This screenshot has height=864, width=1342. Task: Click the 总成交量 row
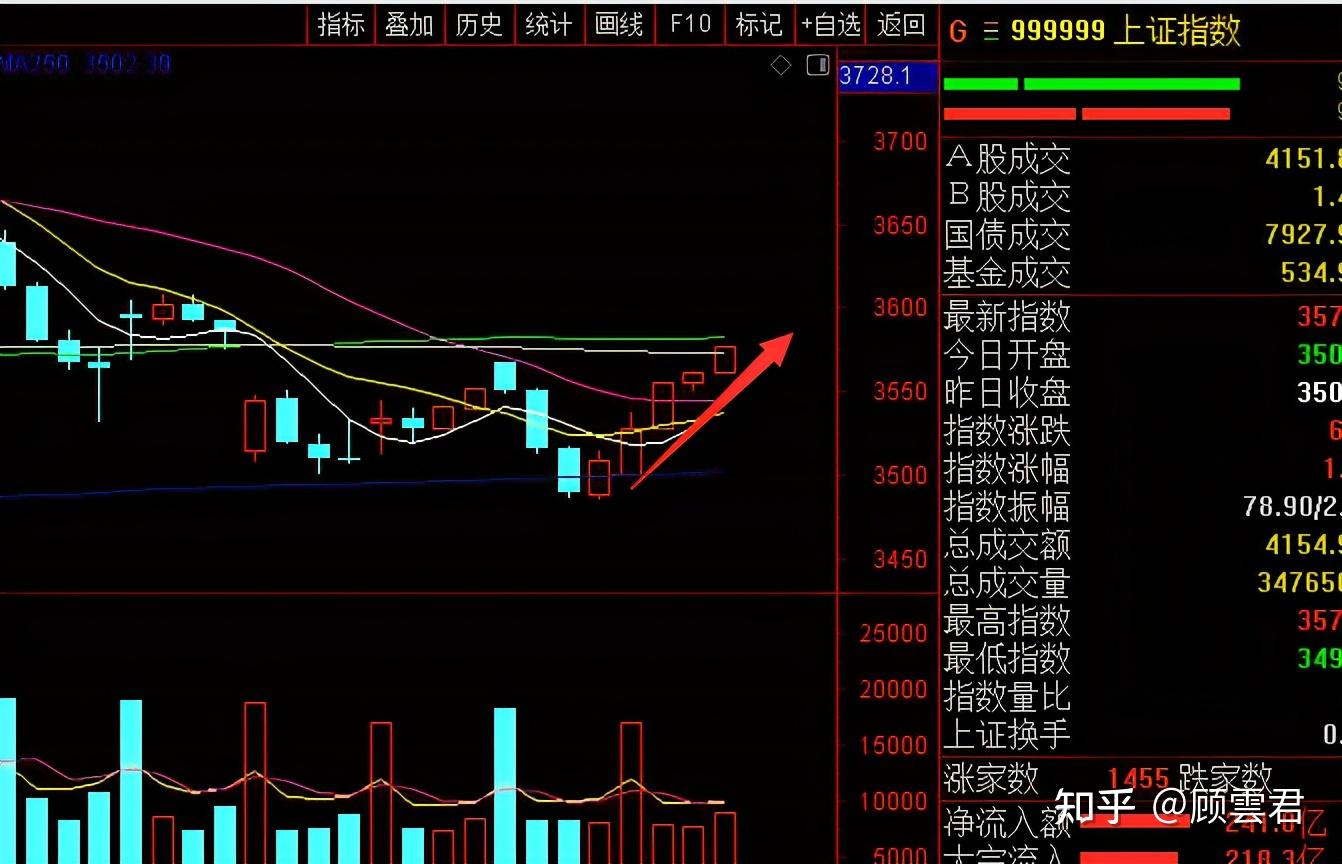click(x=1142, y=582)
